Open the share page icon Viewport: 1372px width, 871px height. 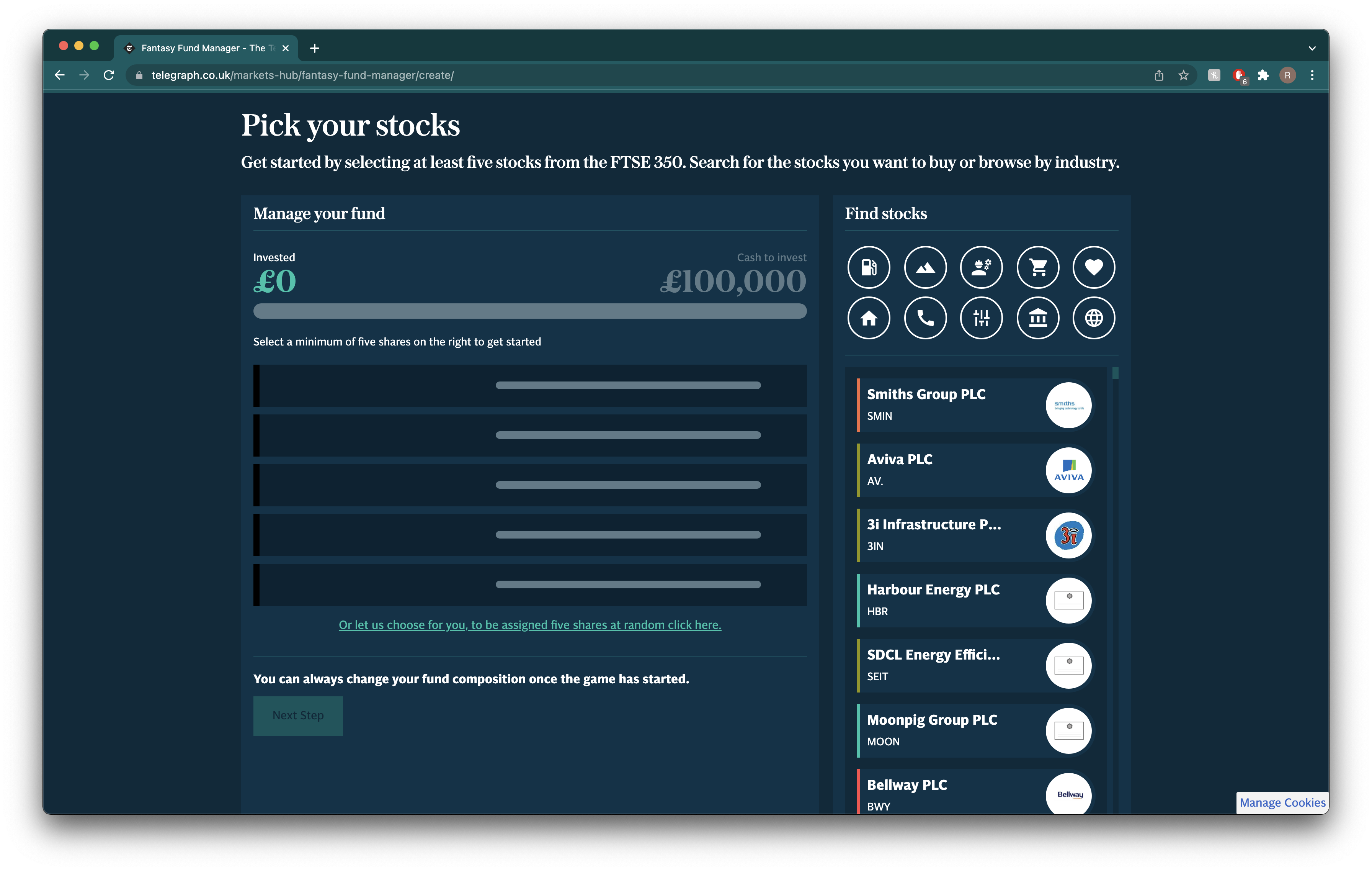(x=1159, y=75)
